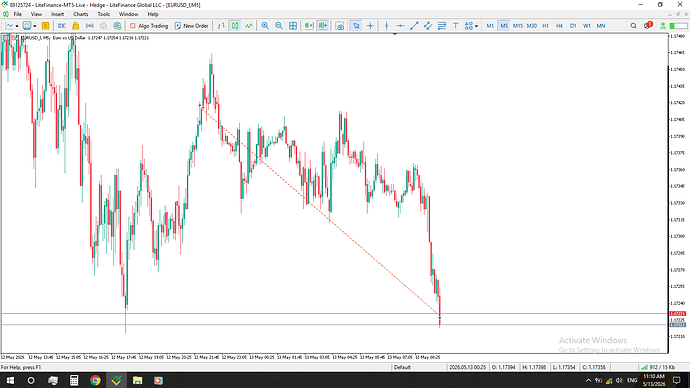Open File Explorer from the taskbar
This screenshot has width=690, height=388.
point(137,380)
